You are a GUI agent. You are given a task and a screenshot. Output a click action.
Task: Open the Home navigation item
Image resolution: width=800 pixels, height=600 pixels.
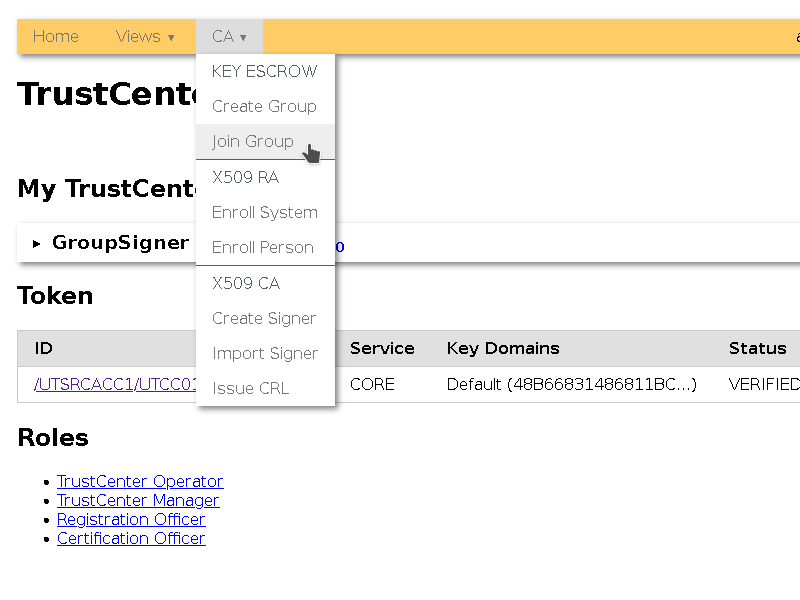(x=55, y=37)
